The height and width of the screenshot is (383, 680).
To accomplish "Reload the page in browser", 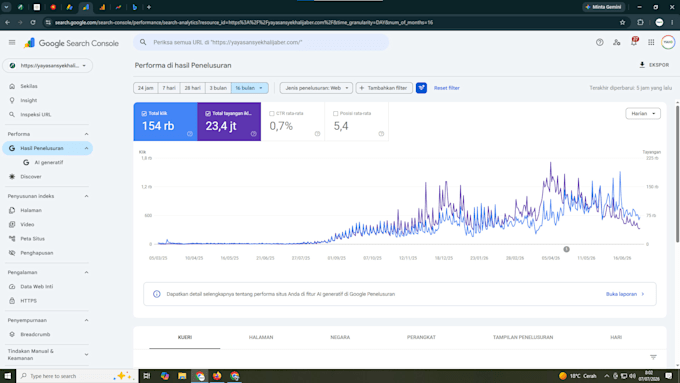I will pos(33,23).
